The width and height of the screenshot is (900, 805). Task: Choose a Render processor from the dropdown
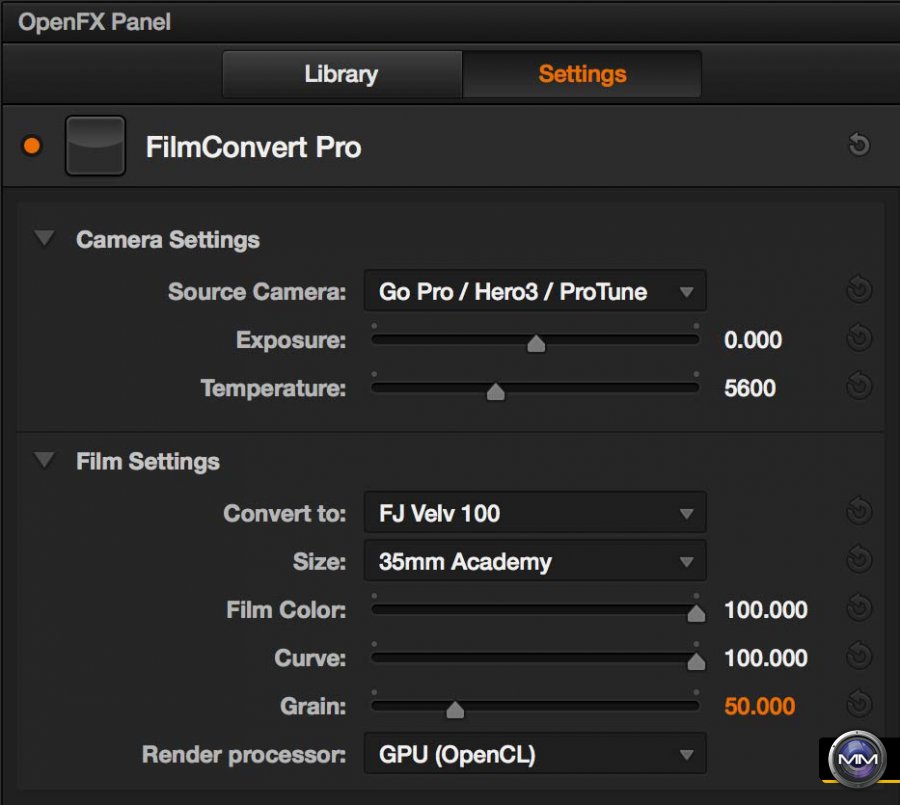pyautogui.click(x=535, y=755)
